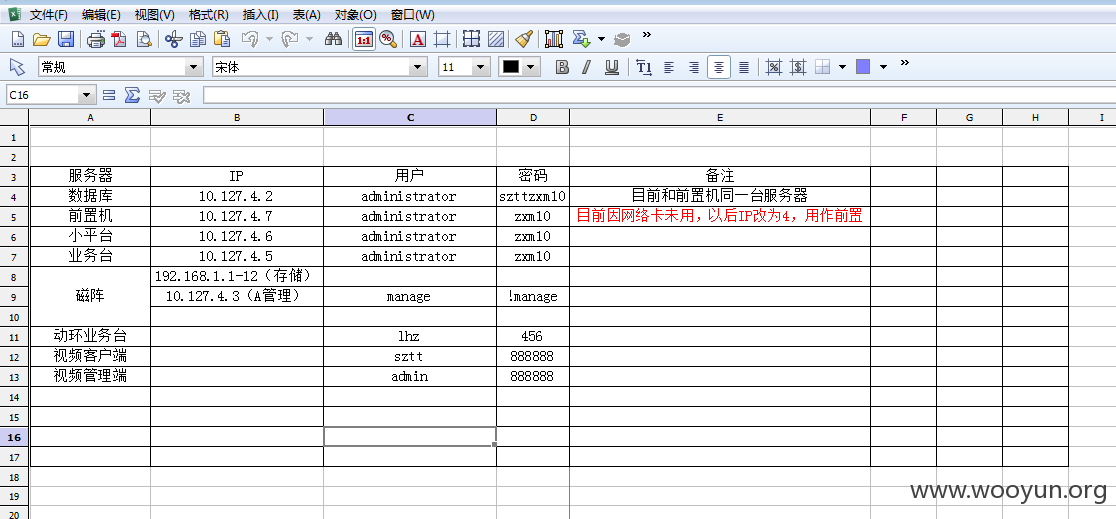The image size is (1116, 519).
Task: Redo the last undone action
Action: [x=290, y=39]
